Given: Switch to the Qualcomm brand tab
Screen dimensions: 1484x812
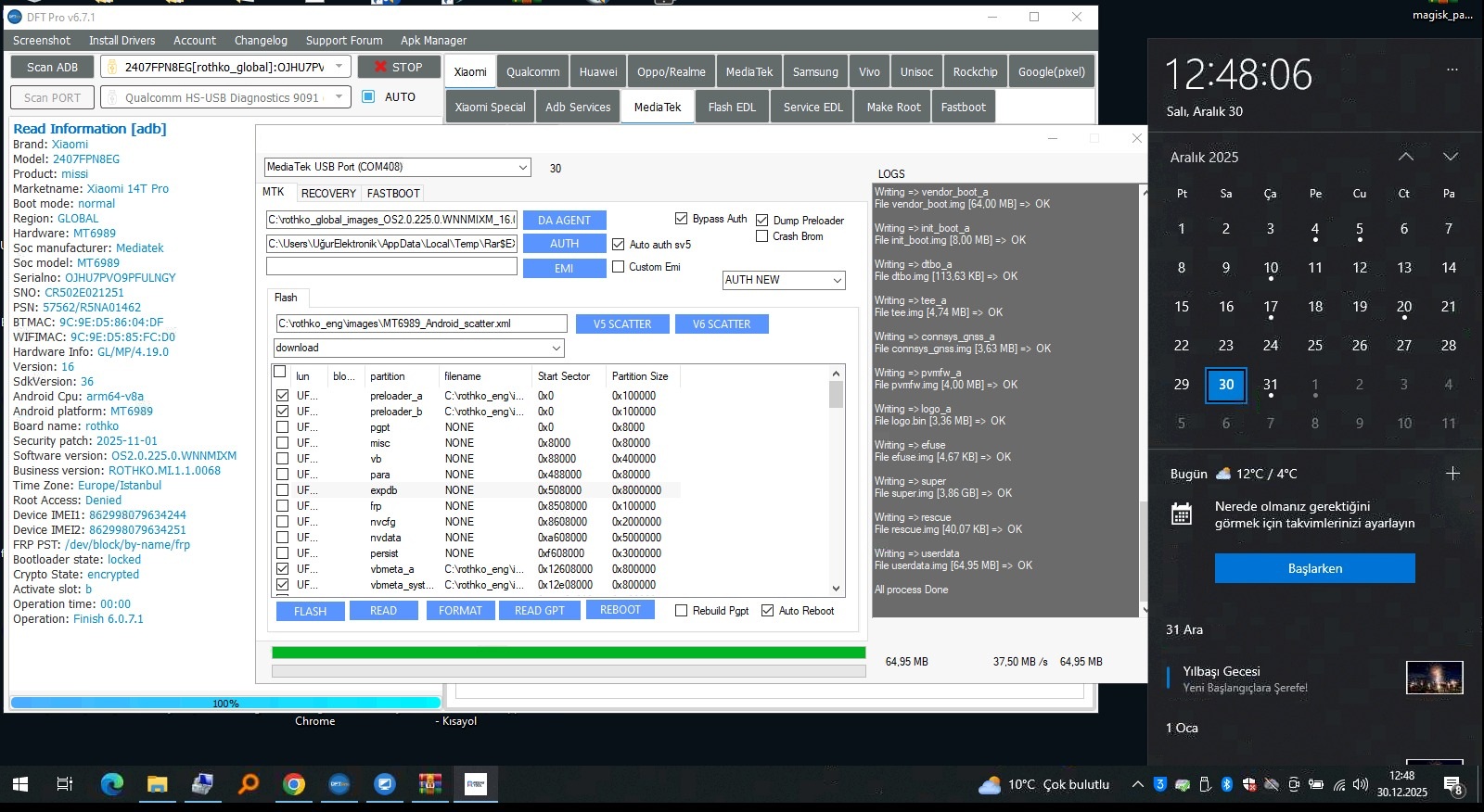Looking at the screenshot, I should pos(533,71).
